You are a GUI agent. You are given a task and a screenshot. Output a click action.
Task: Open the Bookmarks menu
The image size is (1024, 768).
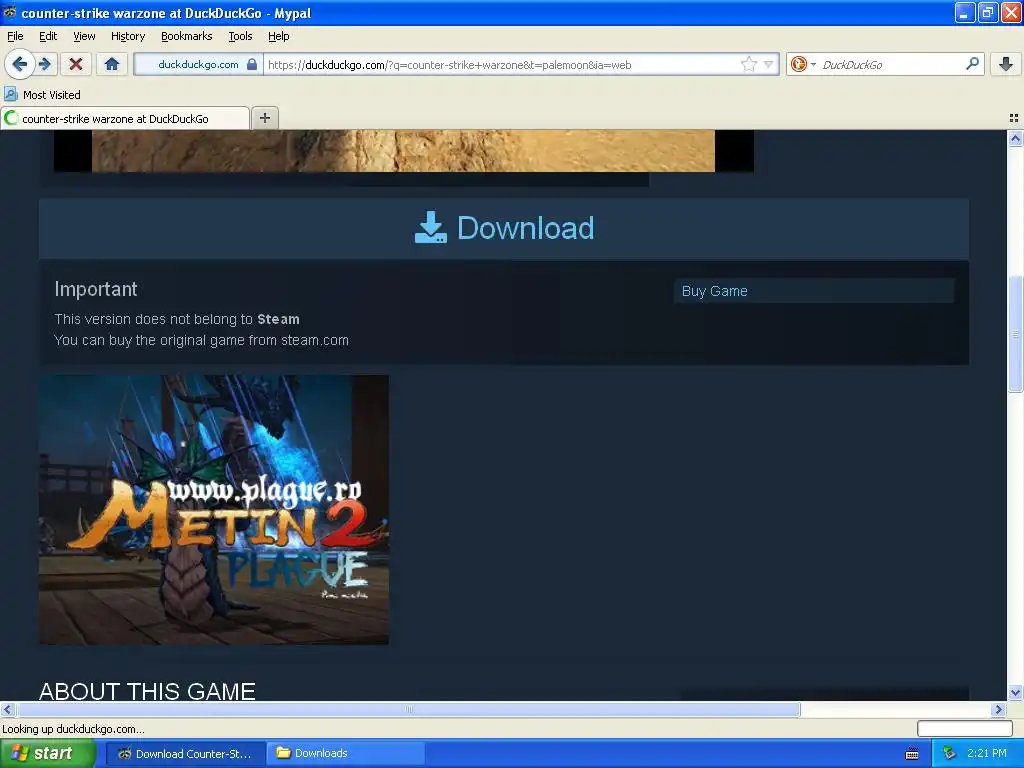tap(187, 36)
